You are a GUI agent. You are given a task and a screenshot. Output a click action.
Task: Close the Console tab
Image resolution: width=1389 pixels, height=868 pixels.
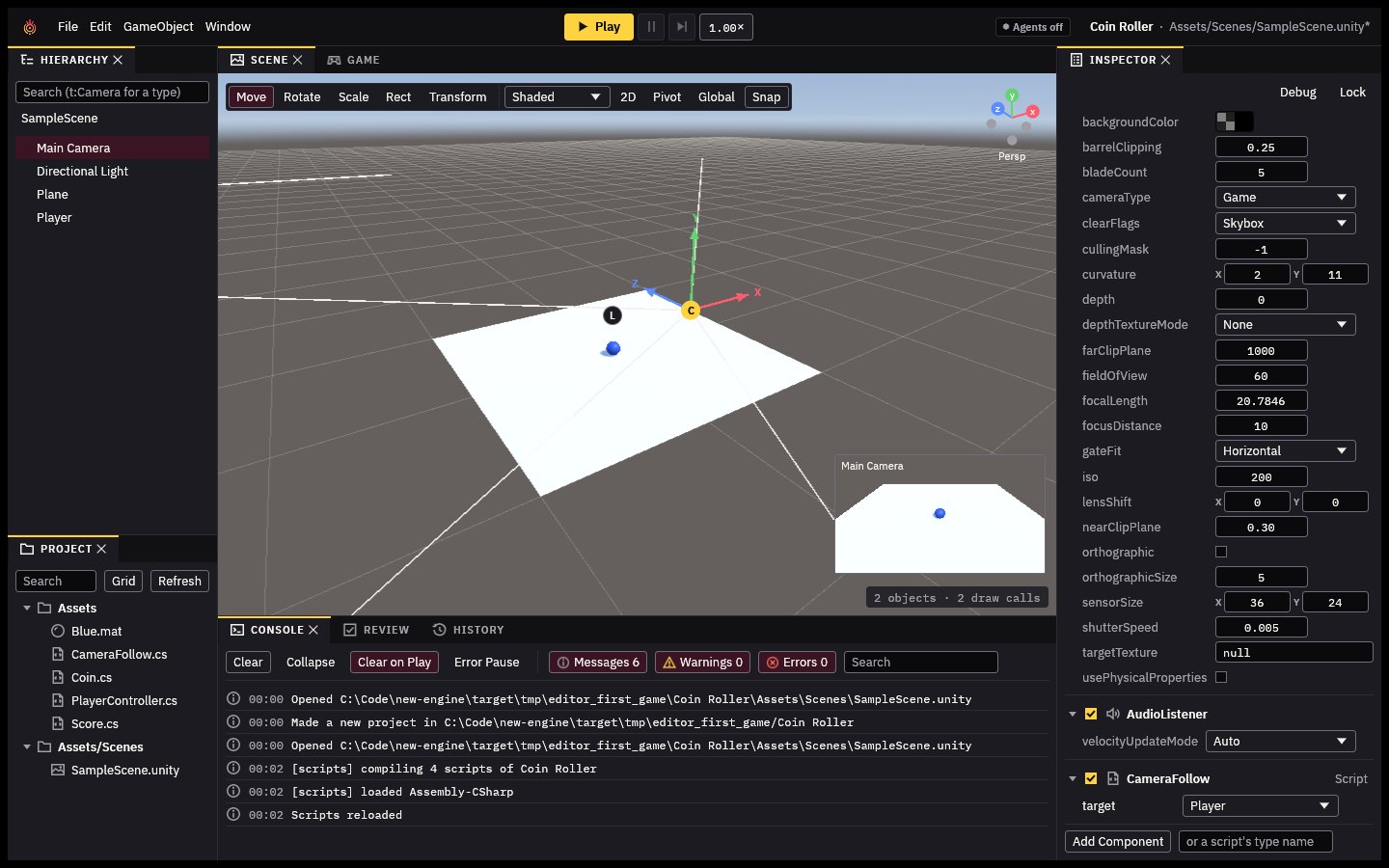(313, 630)
